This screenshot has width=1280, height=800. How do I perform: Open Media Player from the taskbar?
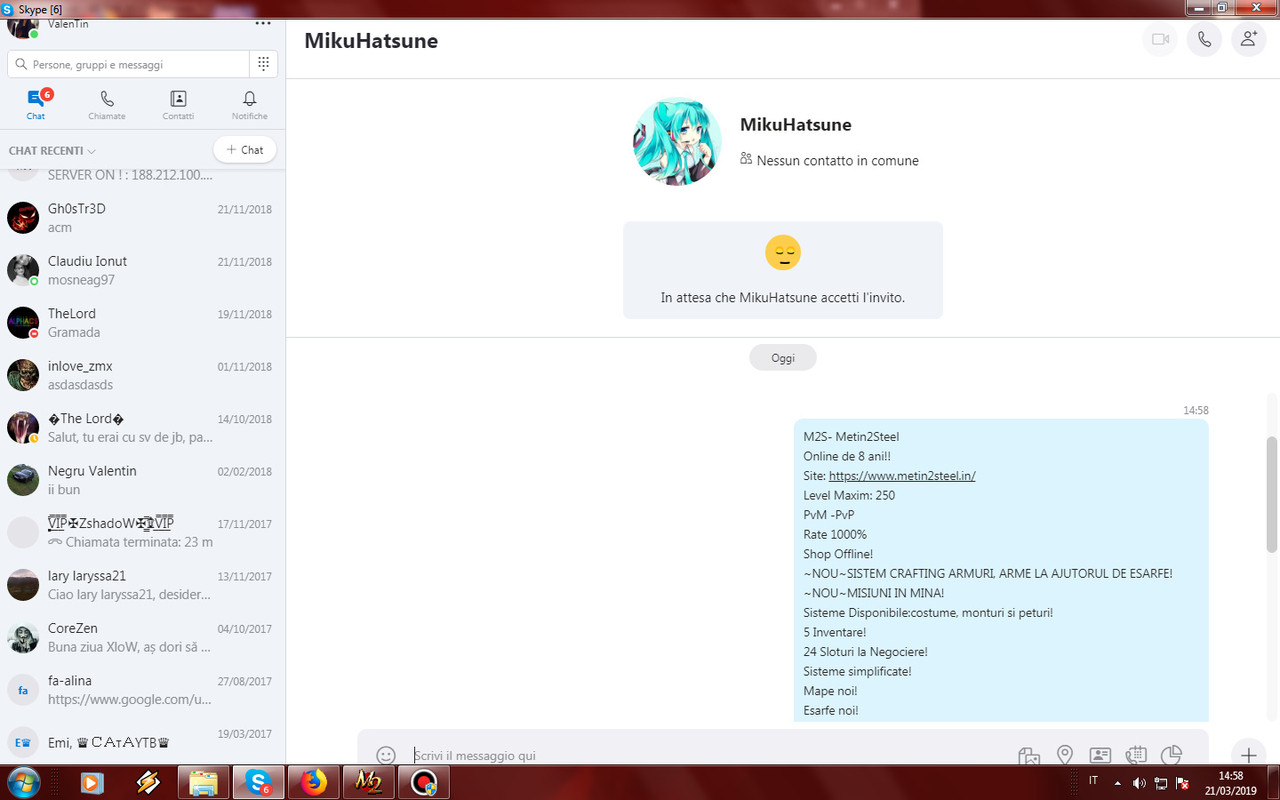click(x=91, y=783)
